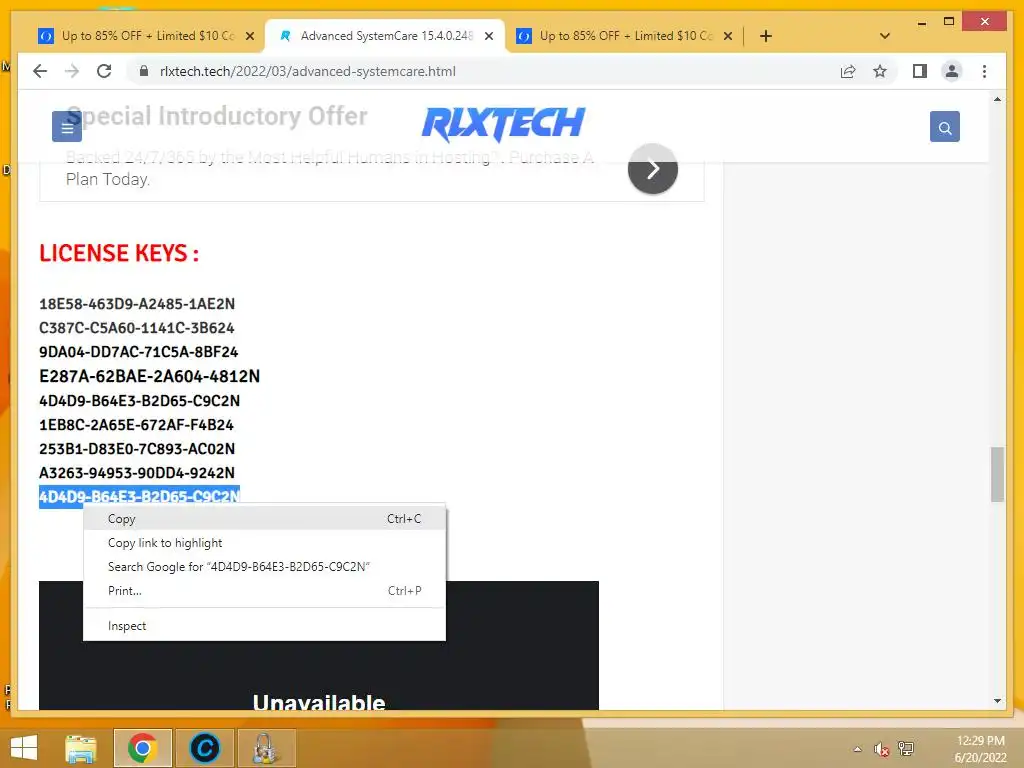Click the key A3263-94953-90DD4-9242N
Image resolution: width=1024 pixels, height=768 pixels.
[136, 473]
